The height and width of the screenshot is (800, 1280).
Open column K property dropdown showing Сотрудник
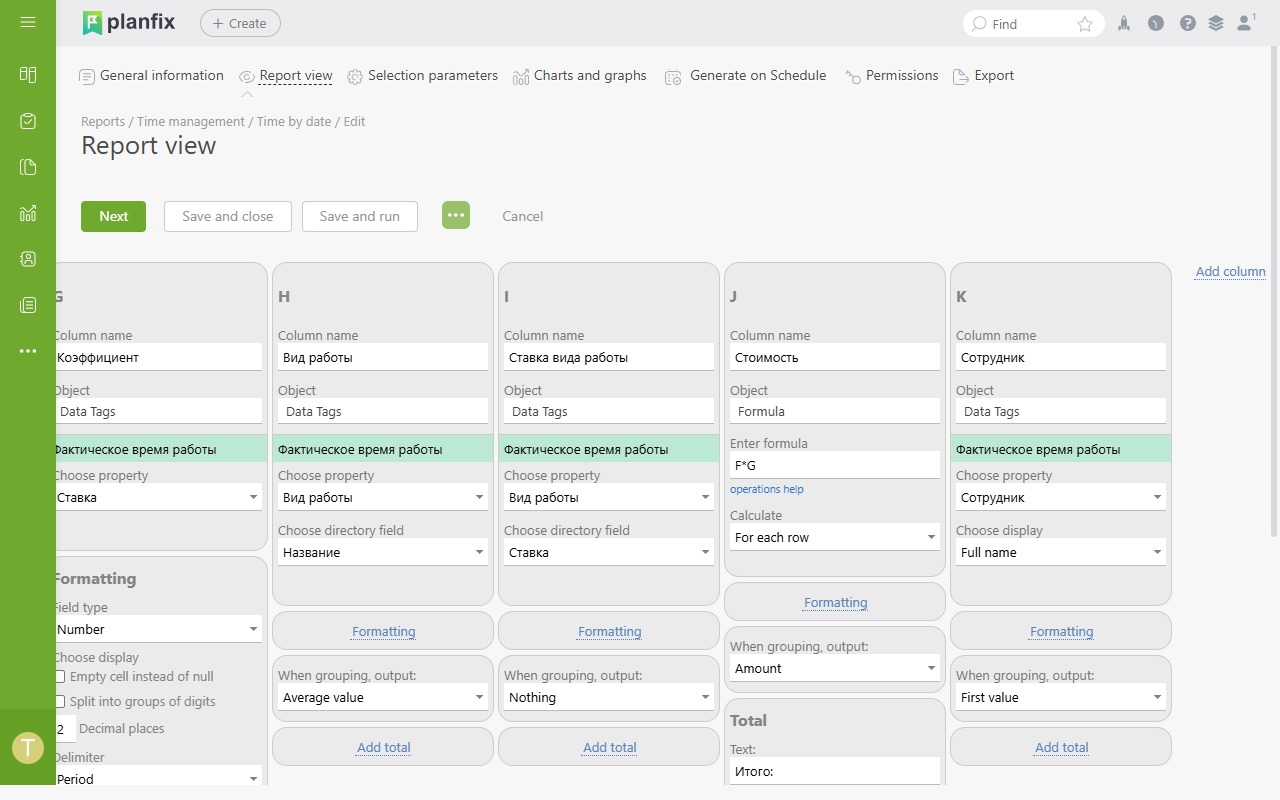point(1061,497)
